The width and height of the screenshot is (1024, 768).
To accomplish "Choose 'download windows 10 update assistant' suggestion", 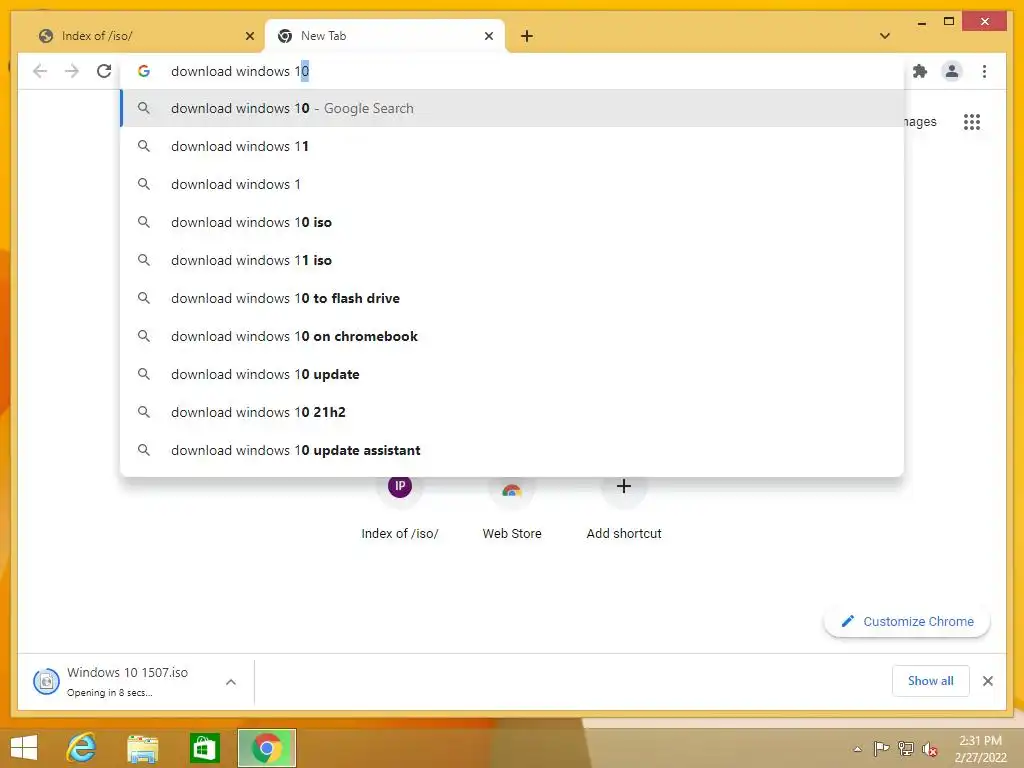I will click(513, 449).
